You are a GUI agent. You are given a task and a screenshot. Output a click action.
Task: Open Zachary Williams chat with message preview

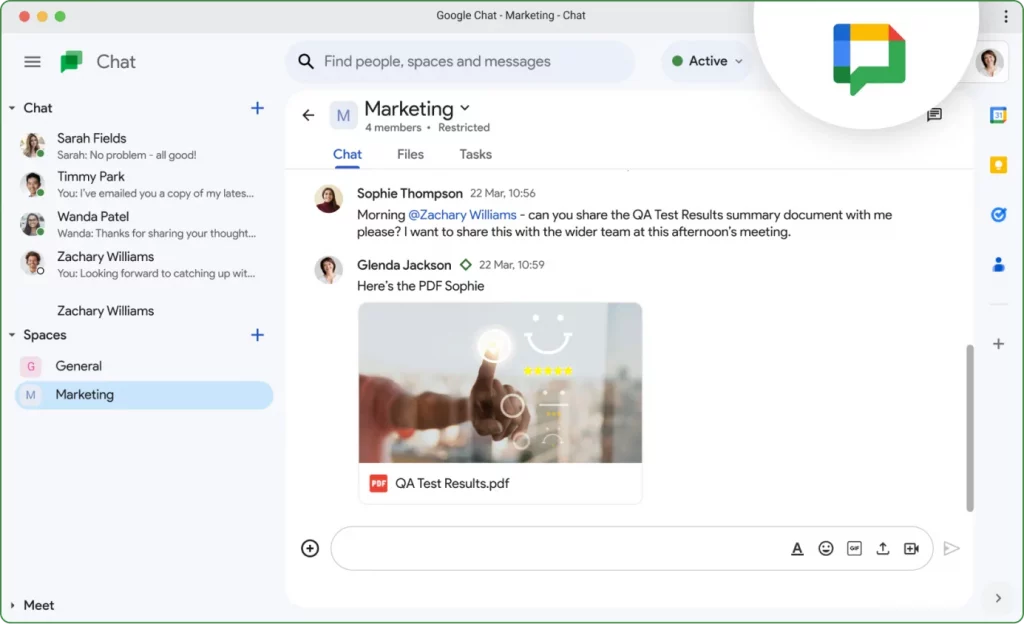pyautogui.click(x=142, y=264)
